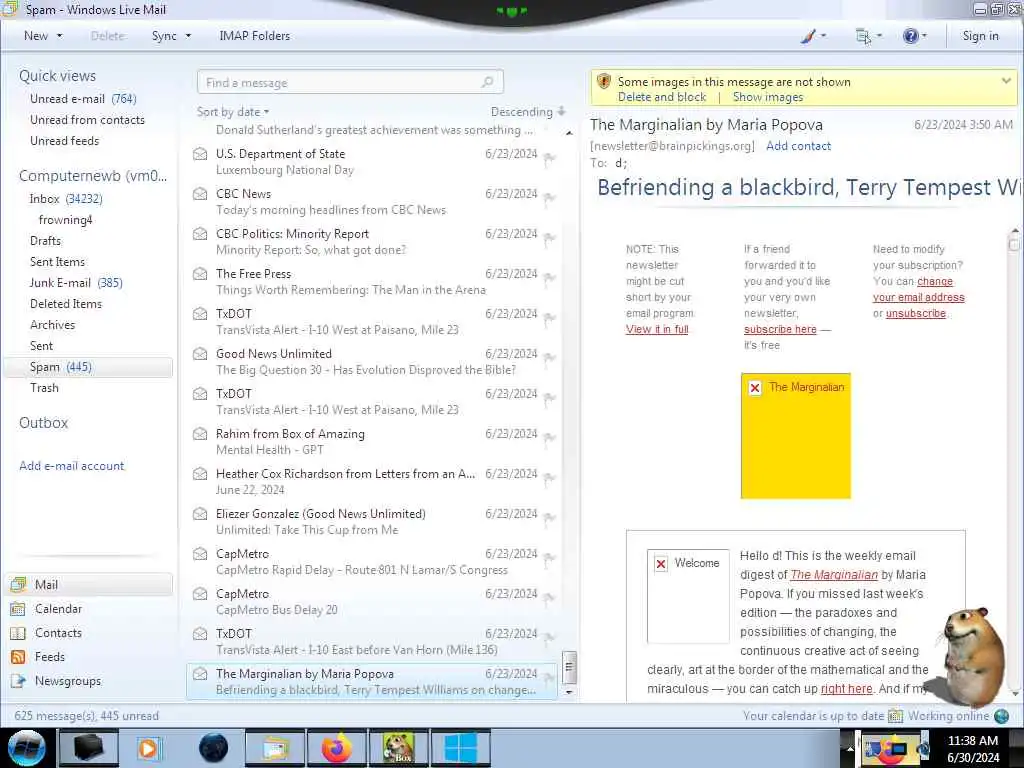The height and width of the screenshot is (768, 1024).
Task: Switch to Newsgroups view
Action: point(68,681)
